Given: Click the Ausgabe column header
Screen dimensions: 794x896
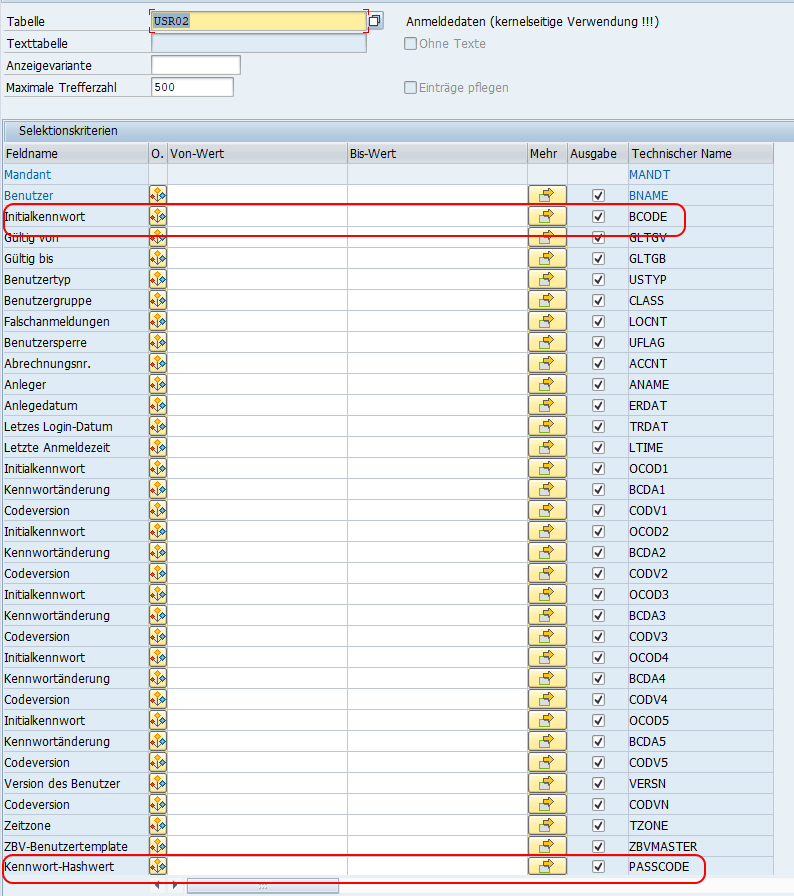Looking at the screenshot, I should pyautogui.click(x=597, y=154).
